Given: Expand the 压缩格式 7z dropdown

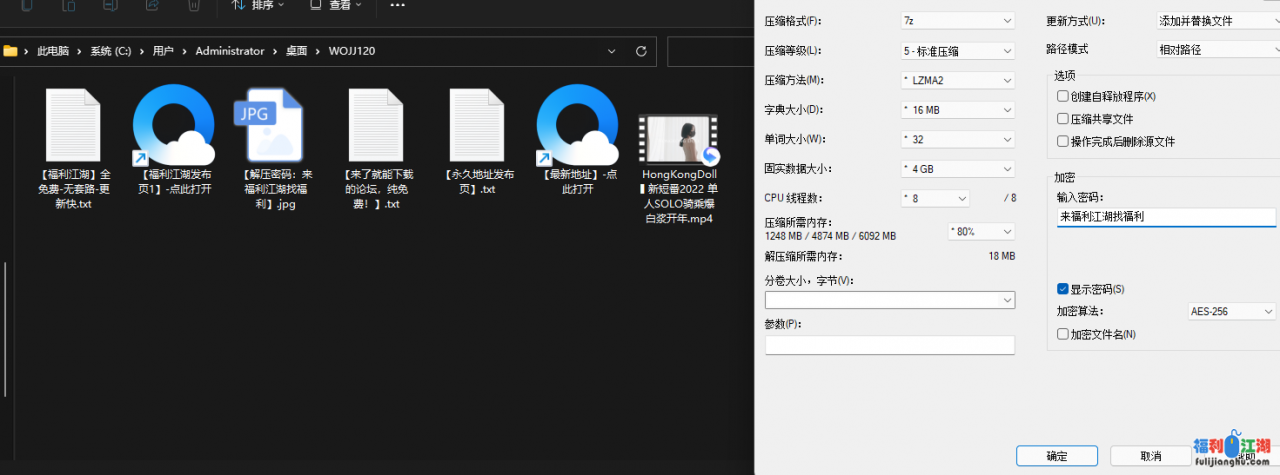Looking at the screenshot, I should (x=957, y=21).
